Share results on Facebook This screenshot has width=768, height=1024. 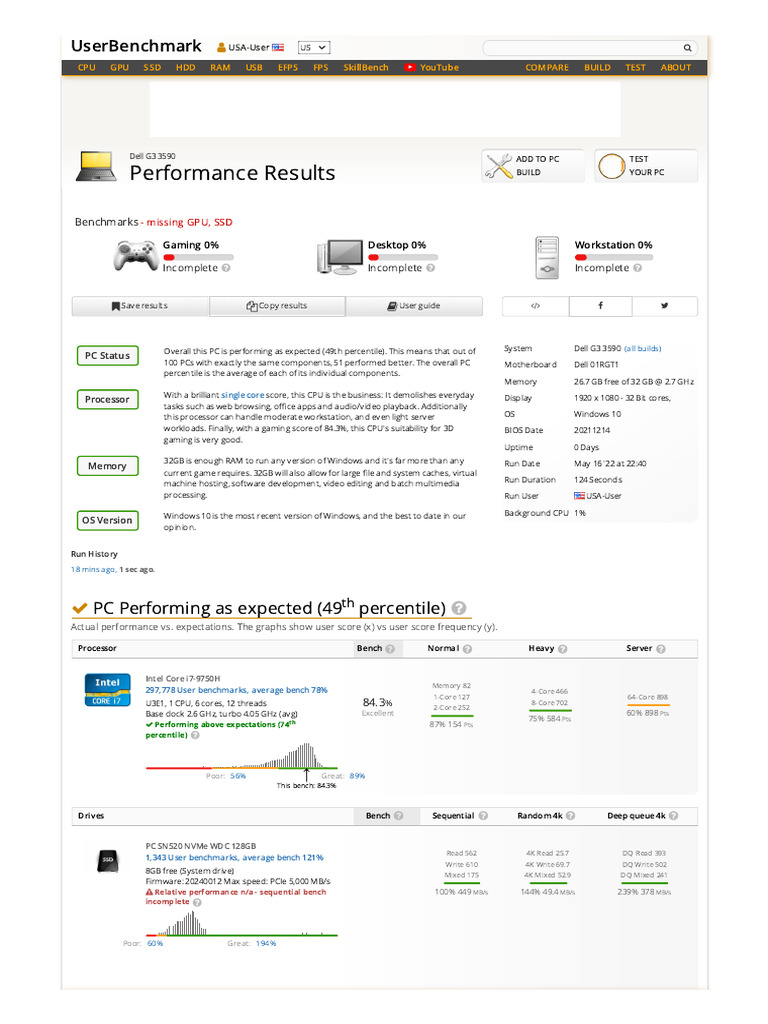tap(600, 306)
